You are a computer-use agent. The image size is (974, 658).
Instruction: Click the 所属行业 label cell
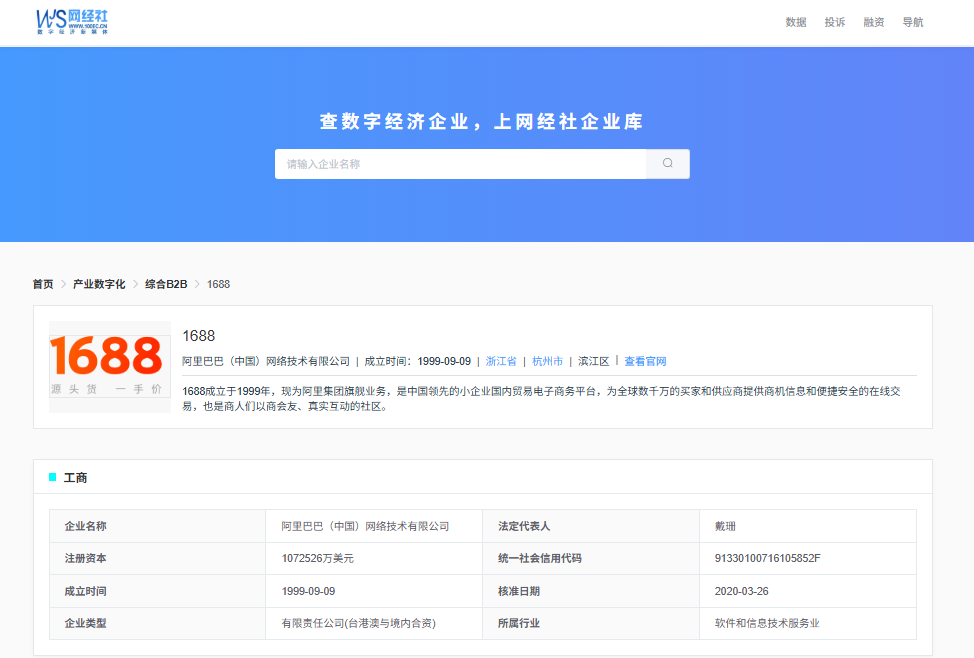click(591, 623)
